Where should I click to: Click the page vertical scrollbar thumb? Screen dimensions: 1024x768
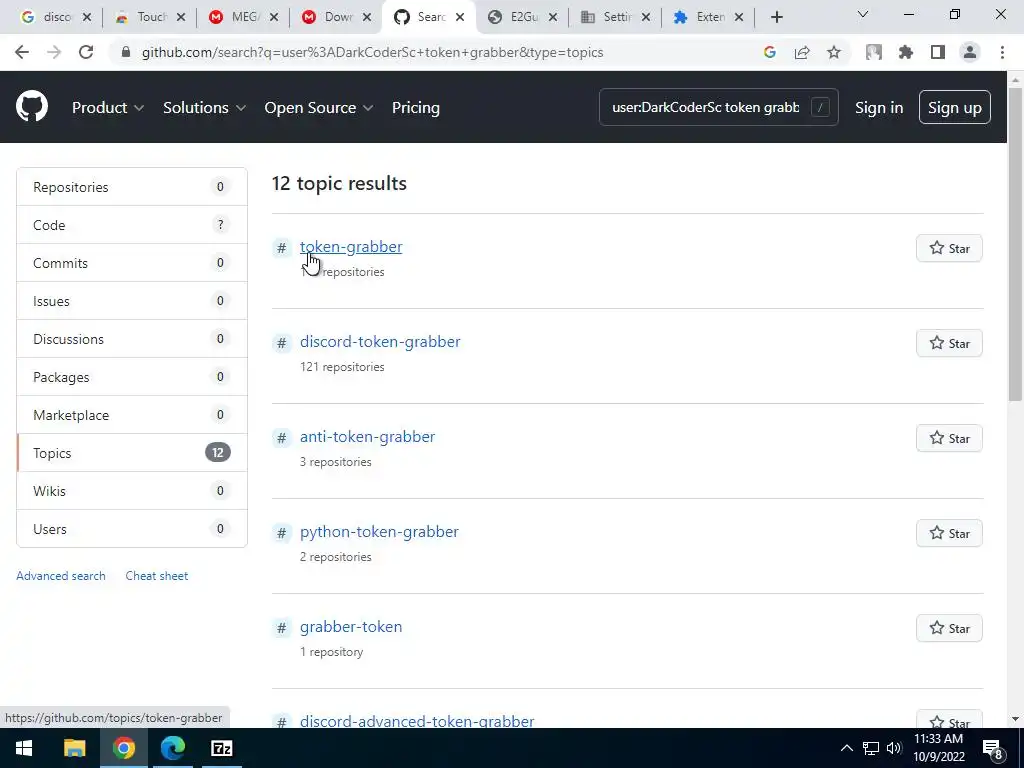(x=1015, y=242)
